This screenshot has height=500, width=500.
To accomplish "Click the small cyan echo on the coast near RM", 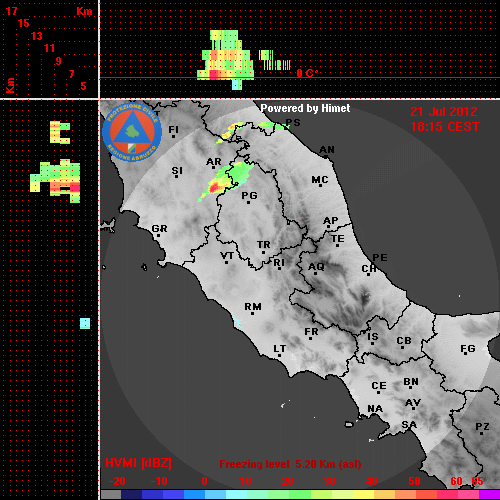I will [x=238, y=323].
